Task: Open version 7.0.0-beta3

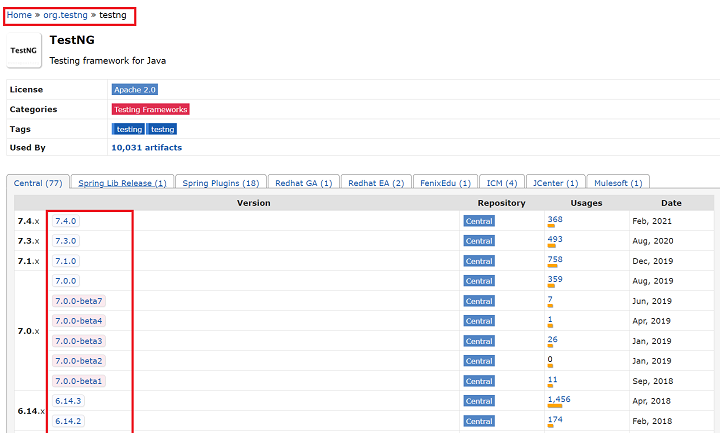Action: pos(79,341)
